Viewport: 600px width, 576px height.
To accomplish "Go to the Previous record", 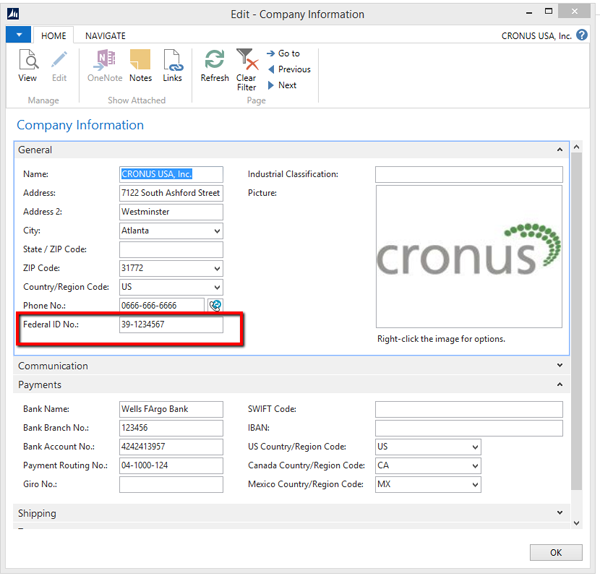I will [289, 69].
